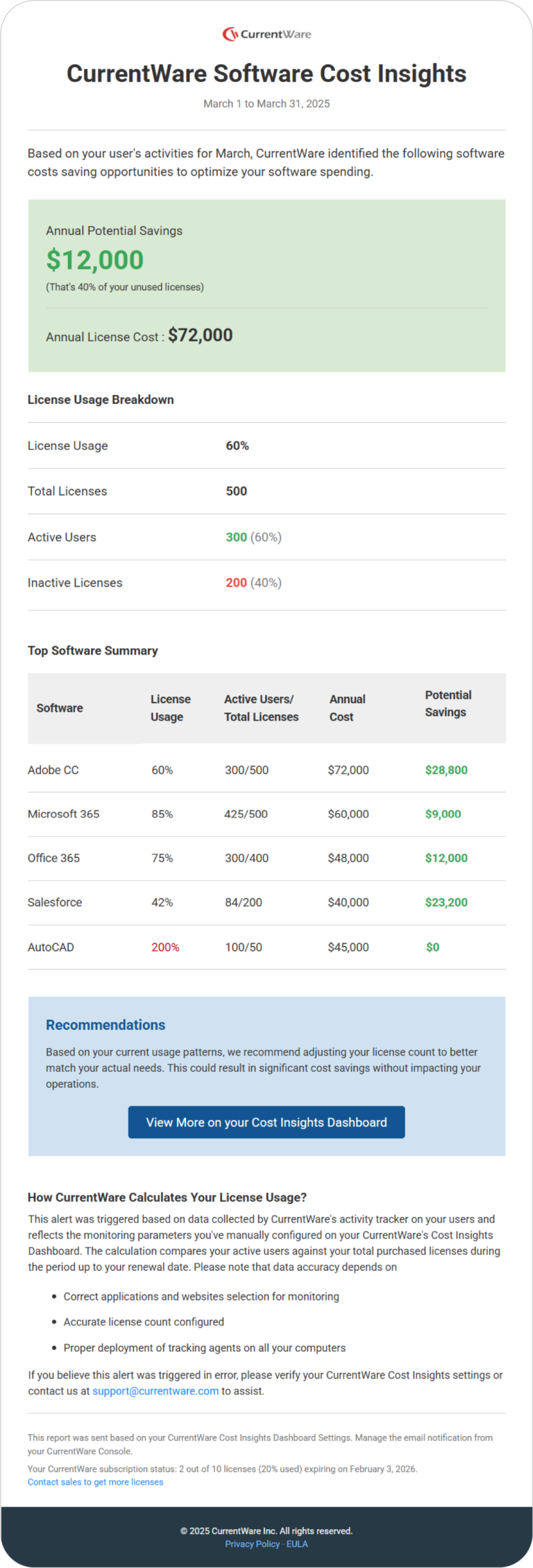The image size is (533, 1568).
Task: Click the Recommendations heading
Action: click(x=105, y=1025)
